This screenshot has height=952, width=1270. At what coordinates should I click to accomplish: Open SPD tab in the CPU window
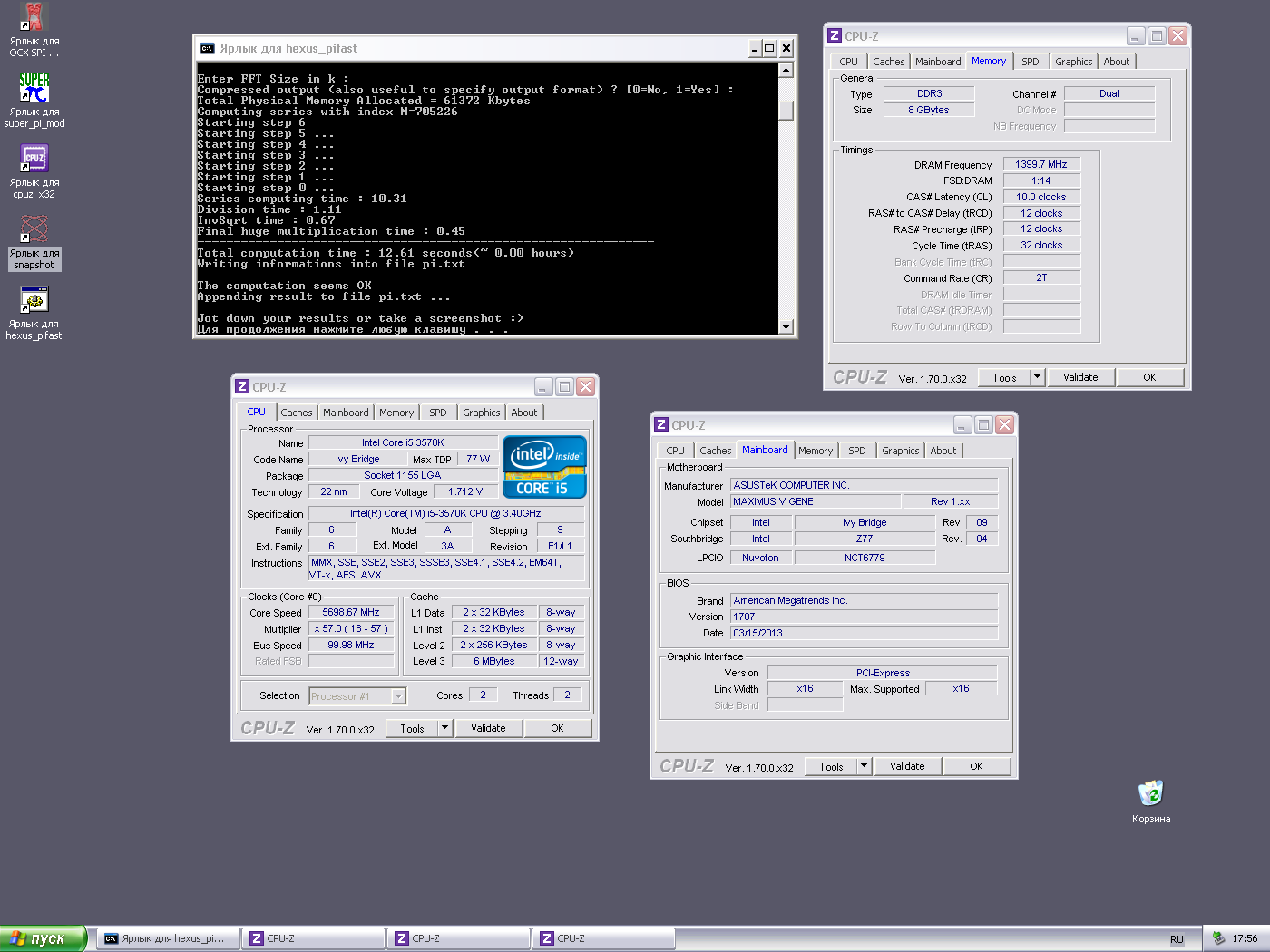point(438,413)
